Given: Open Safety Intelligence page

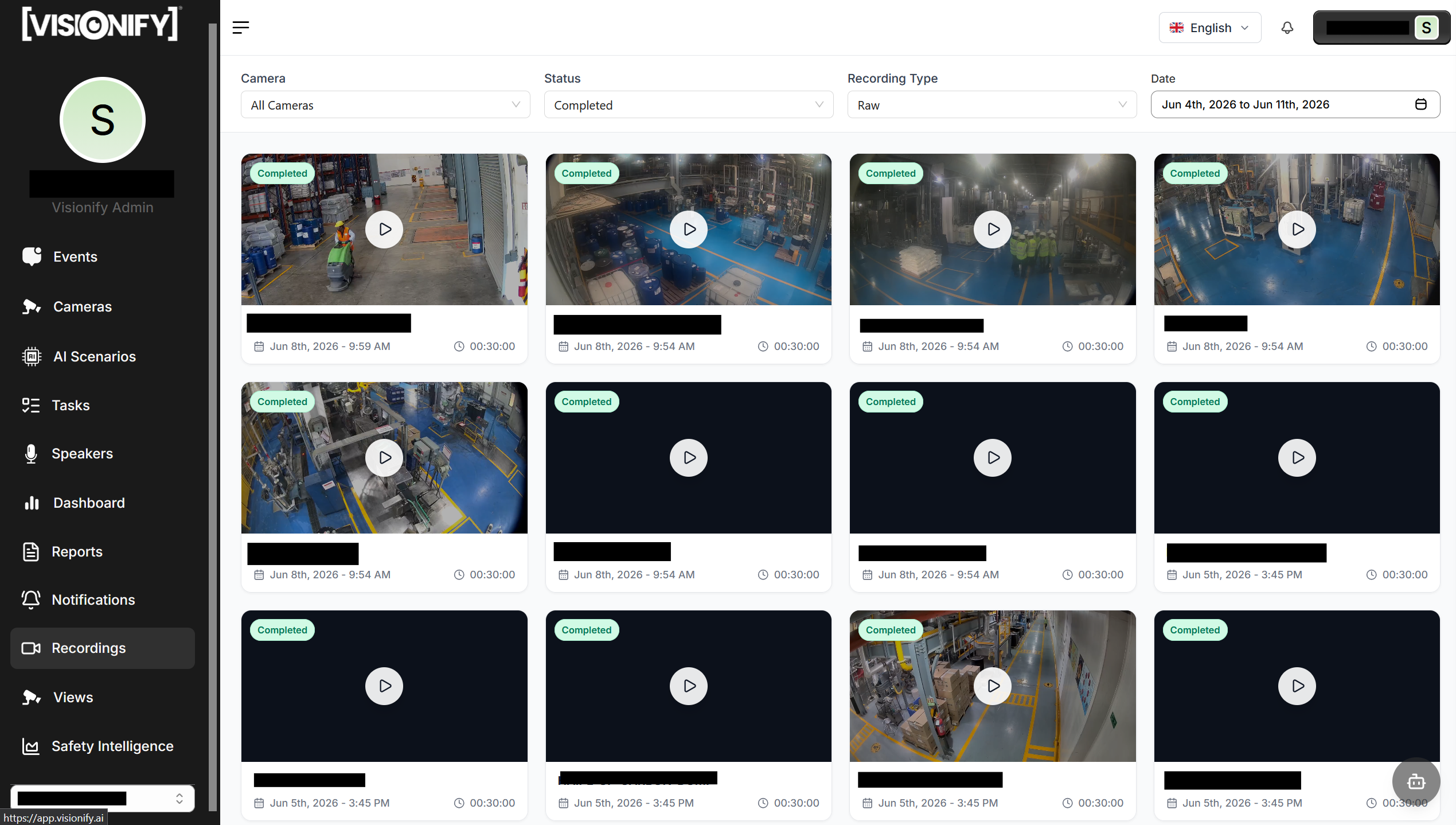Looking at the screenshot, I should coord(112,746).
